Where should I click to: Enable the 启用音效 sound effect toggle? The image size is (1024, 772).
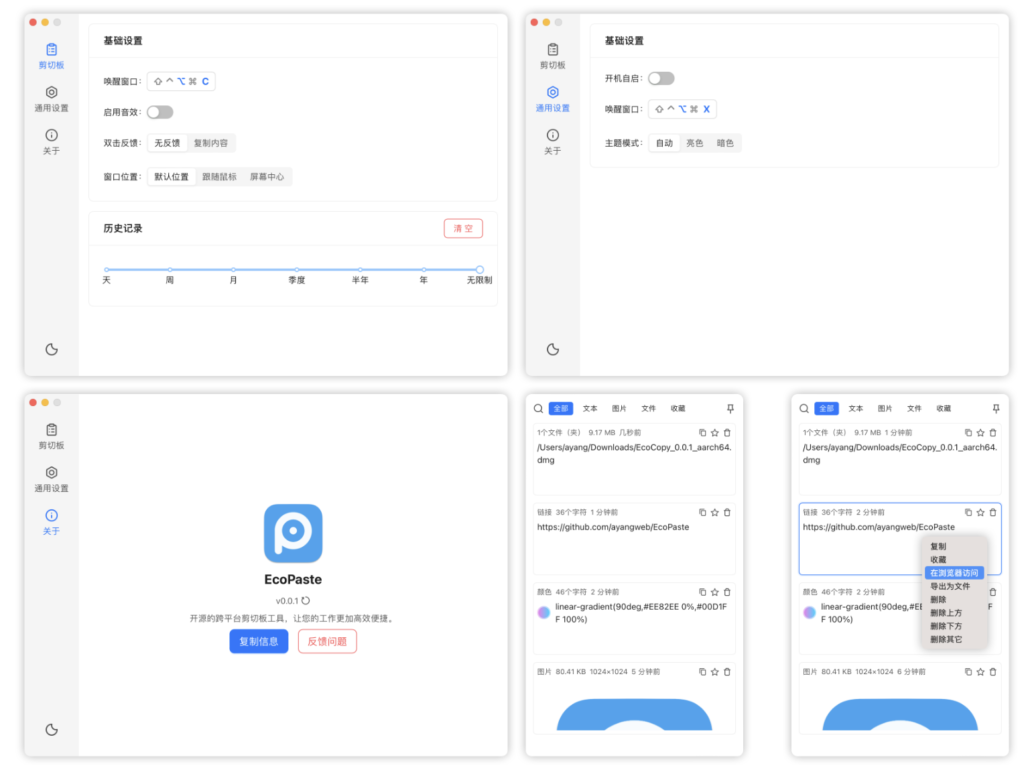coord(160,113)
